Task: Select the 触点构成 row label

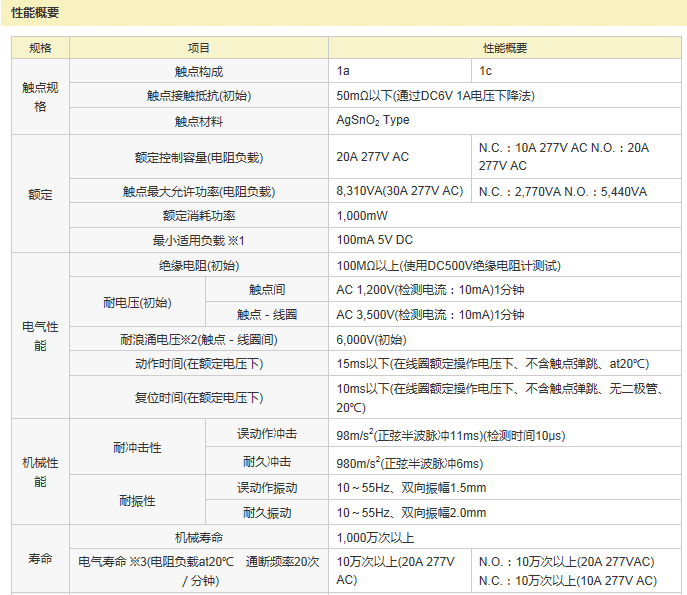Action: 199,71
